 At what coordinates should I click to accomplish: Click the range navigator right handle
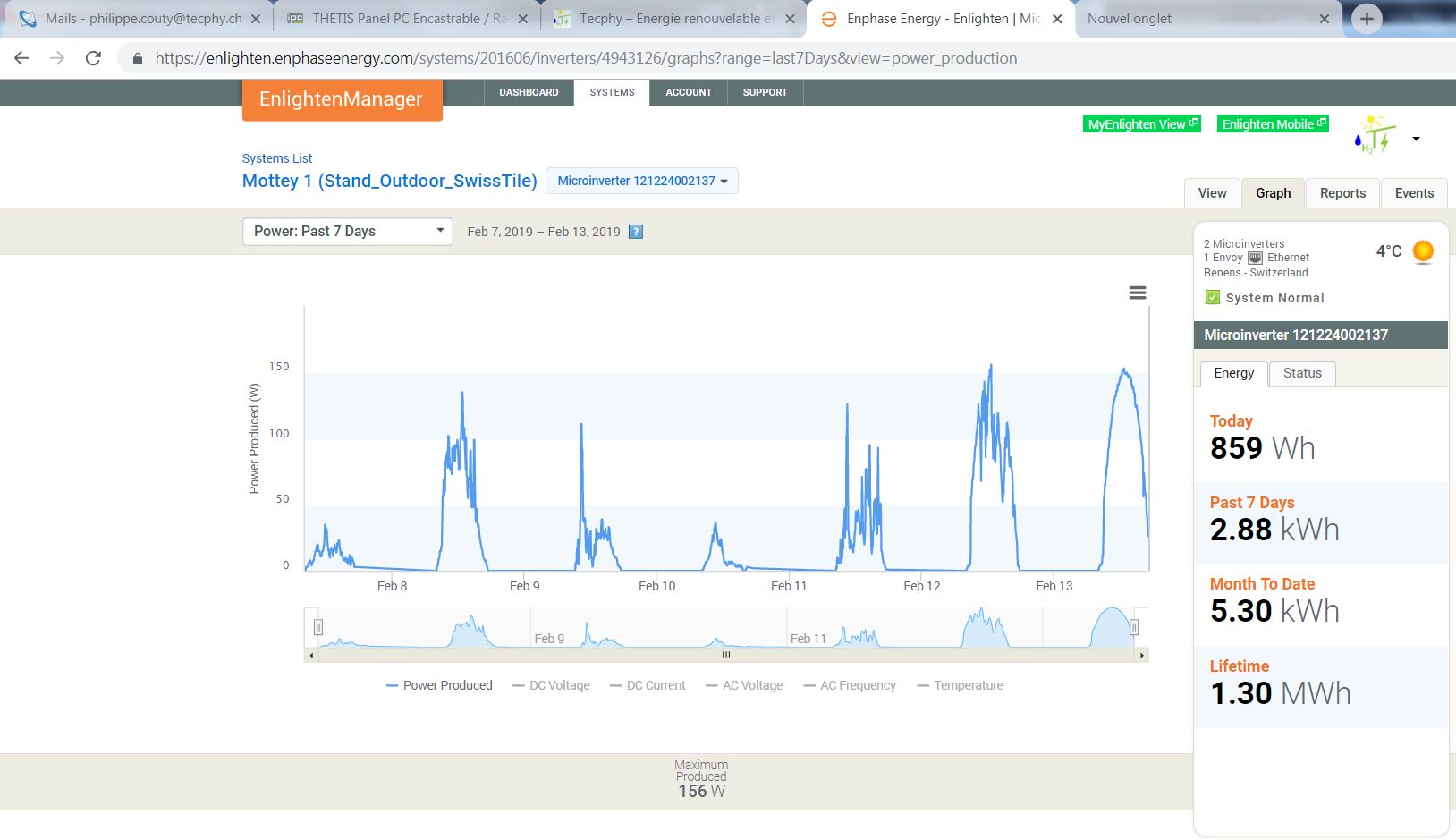point(1134,627)
